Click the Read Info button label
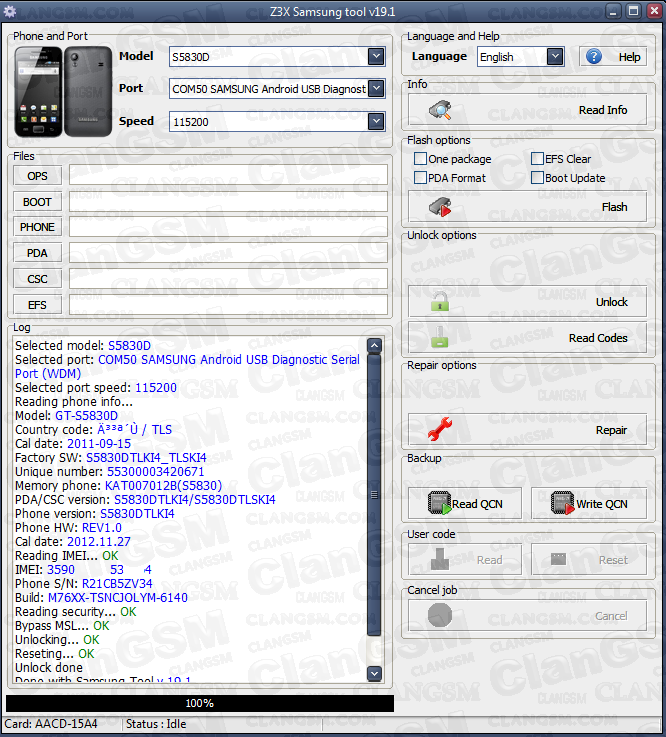The width and height of the screenshot is (666, 737). pyautogui.click(x=603, y=110)
